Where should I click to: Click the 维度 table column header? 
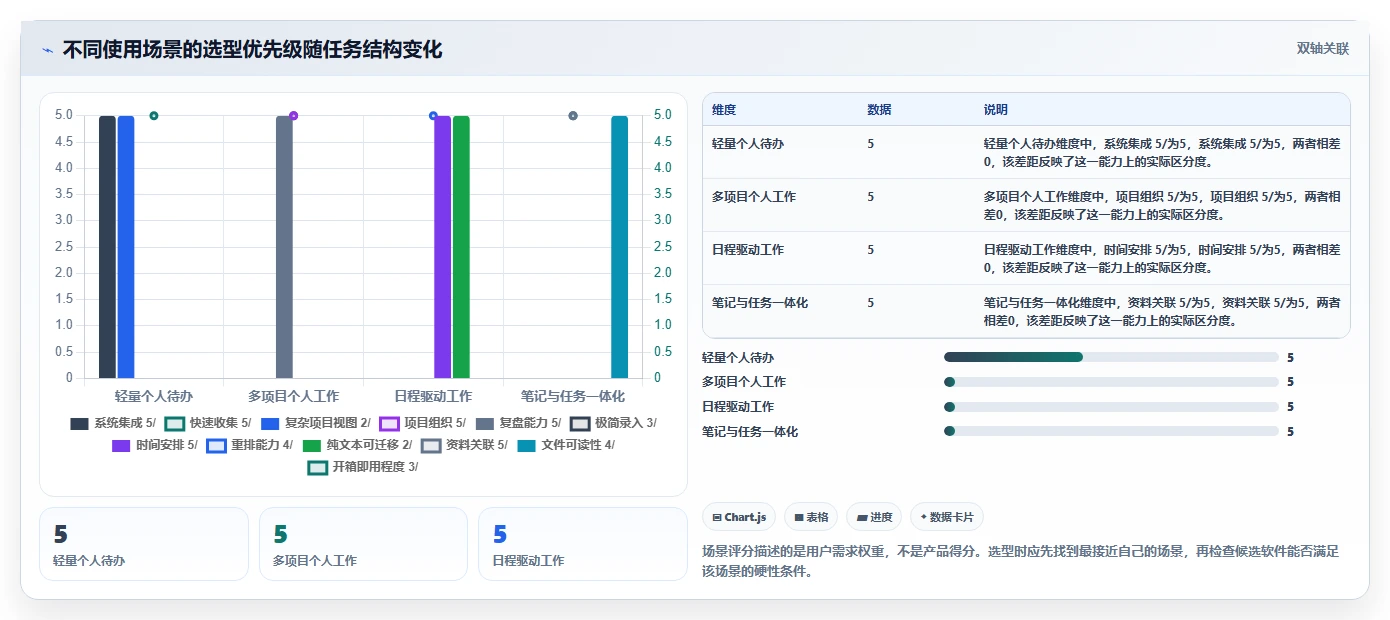[724, 110]
